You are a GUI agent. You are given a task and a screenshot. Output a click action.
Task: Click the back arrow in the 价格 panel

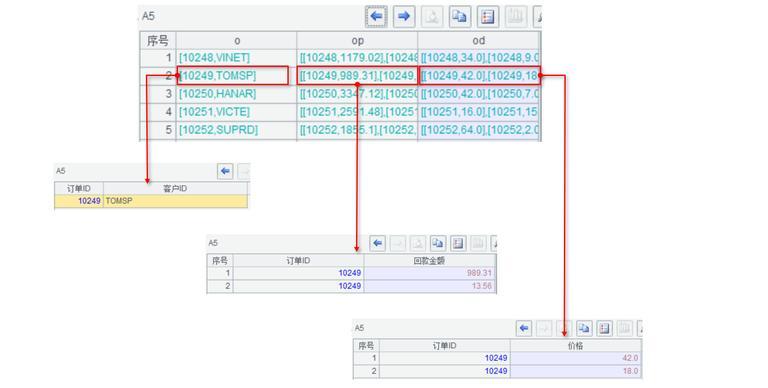(524, 328)
